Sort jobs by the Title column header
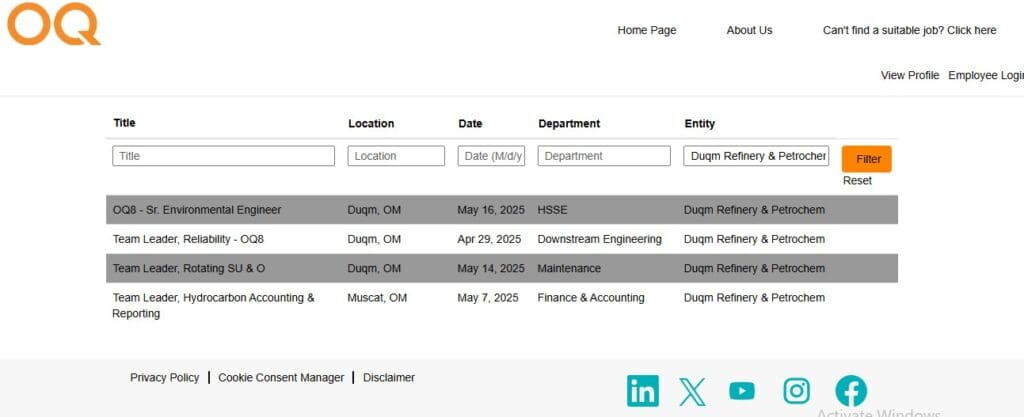Viewport: 1024px width, 417px height. tap(124, 123)
